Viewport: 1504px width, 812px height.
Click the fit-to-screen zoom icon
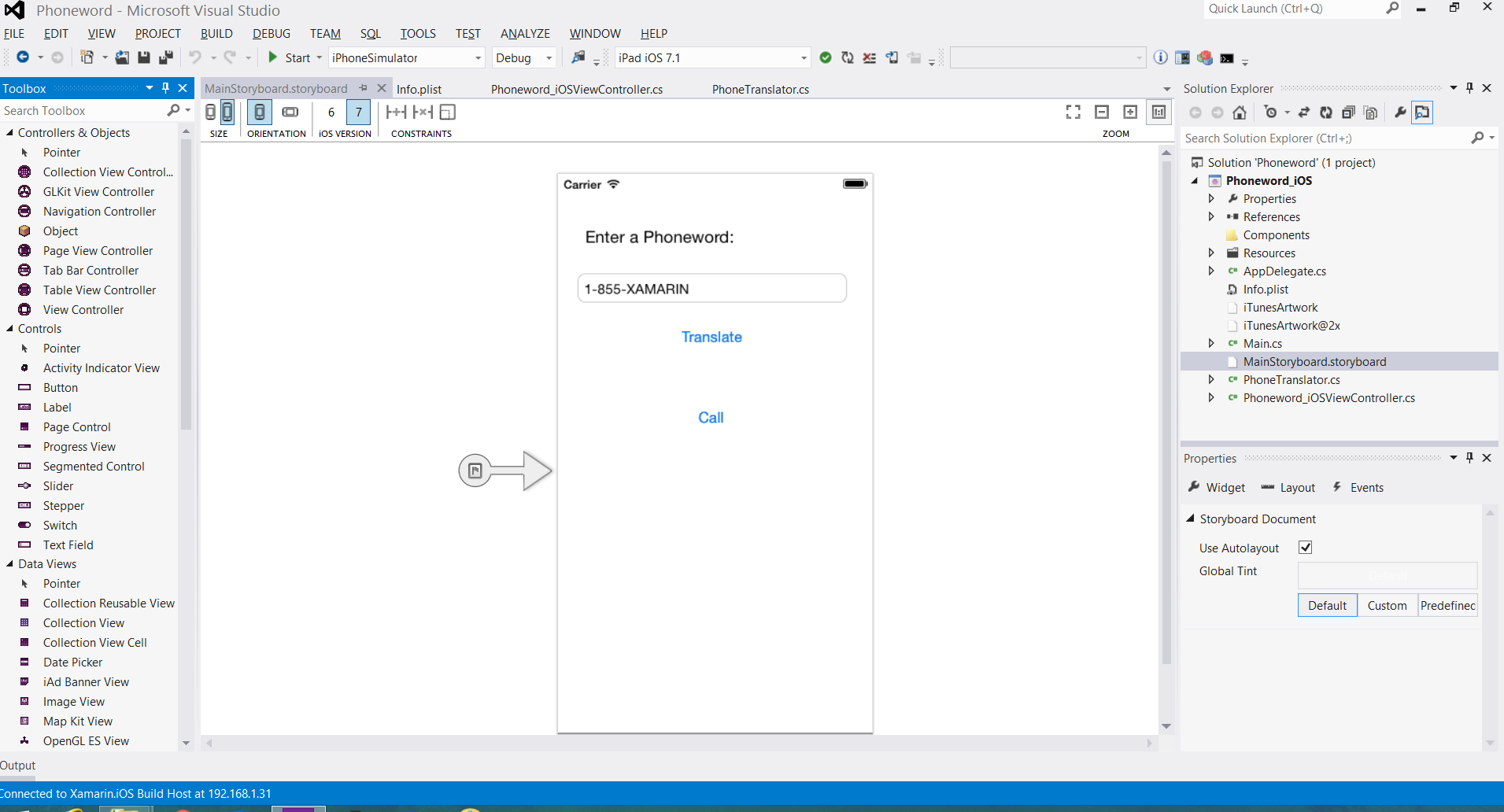point(1073,113)
